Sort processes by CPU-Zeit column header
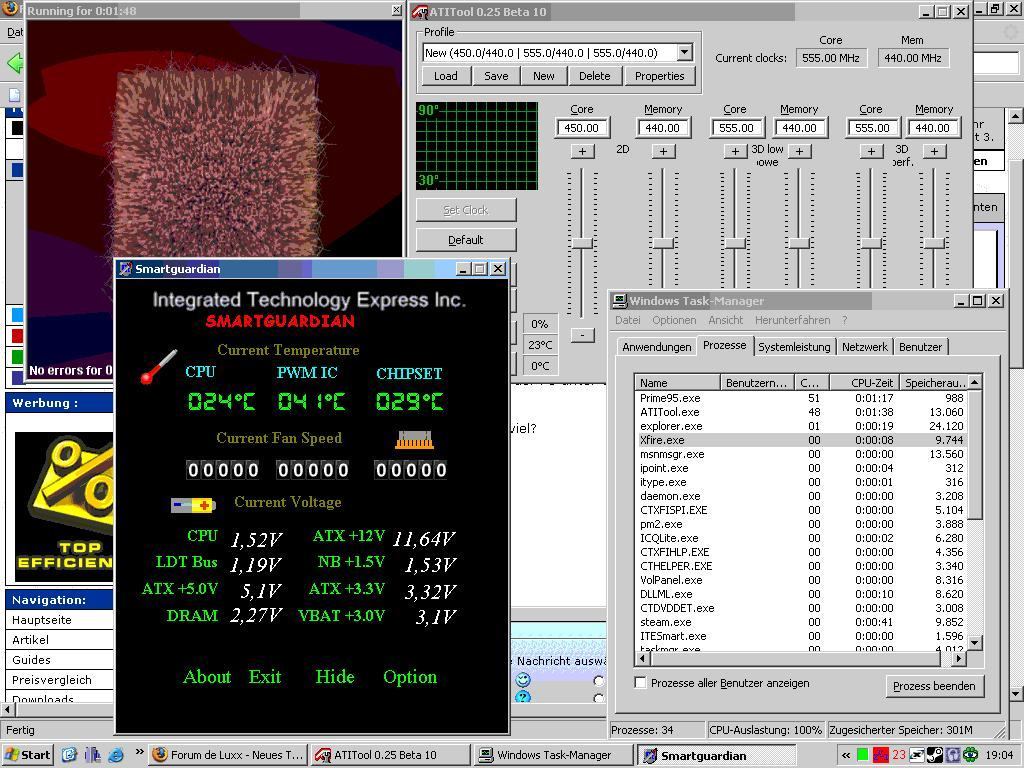This screenshot has height=768, width=1024. [864, 383]
